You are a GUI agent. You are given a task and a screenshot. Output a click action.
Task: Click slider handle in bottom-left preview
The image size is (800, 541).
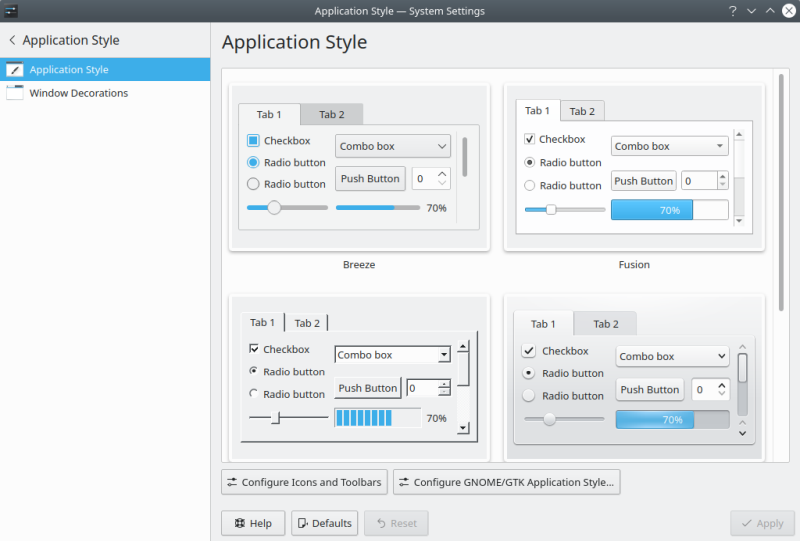(276, 417)
